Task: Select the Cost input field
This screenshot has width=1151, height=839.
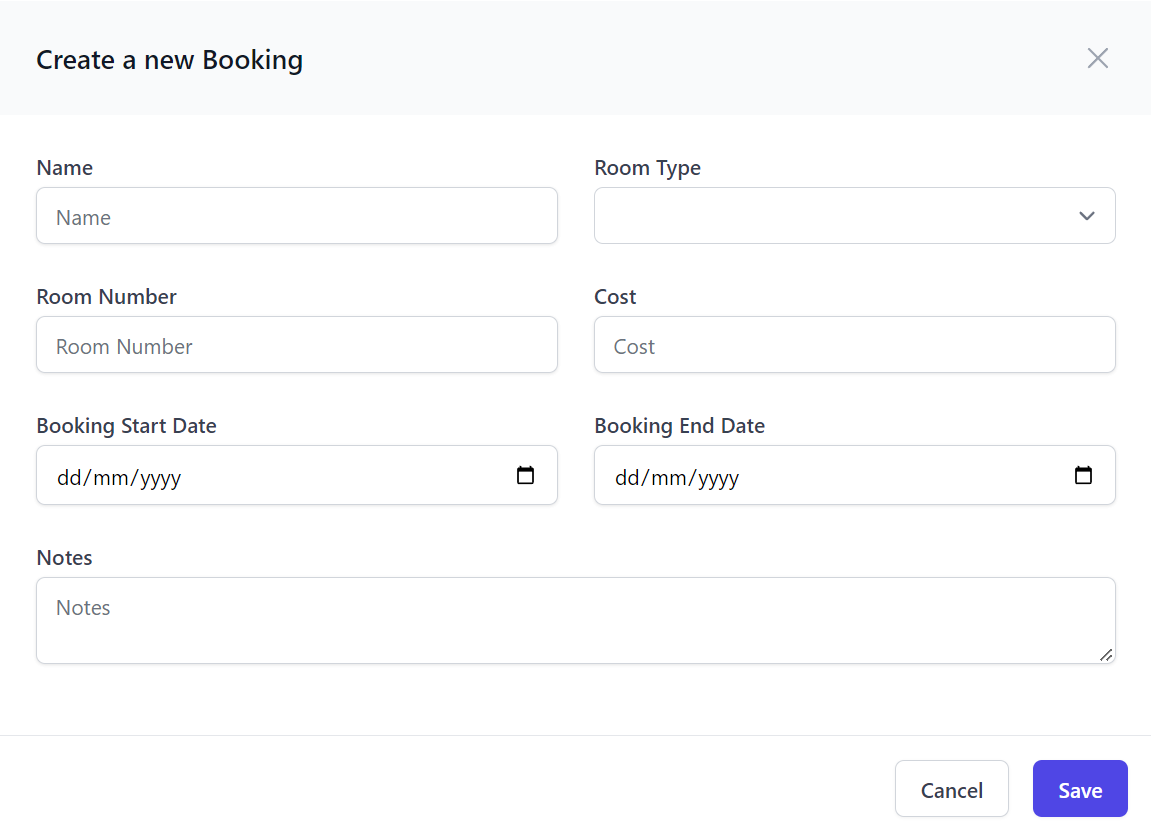Action: (x=854, y=346)
